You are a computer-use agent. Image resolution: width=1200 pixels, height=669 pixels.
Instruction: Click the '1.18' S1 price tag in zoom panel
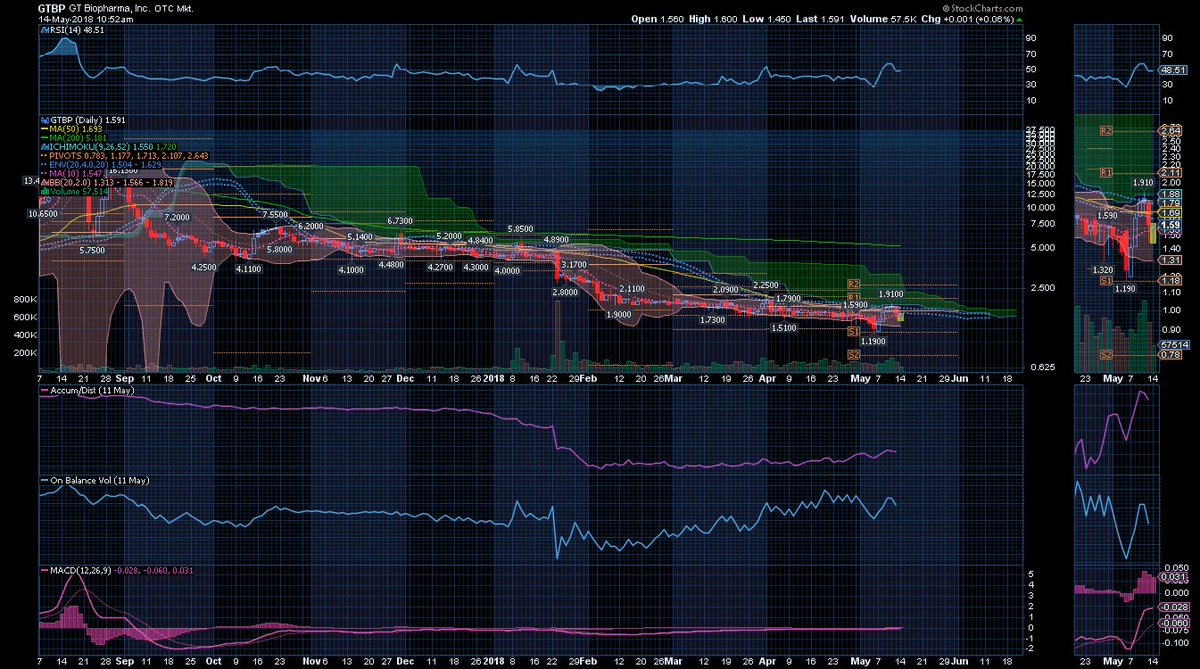click(x=1169, y=282)
